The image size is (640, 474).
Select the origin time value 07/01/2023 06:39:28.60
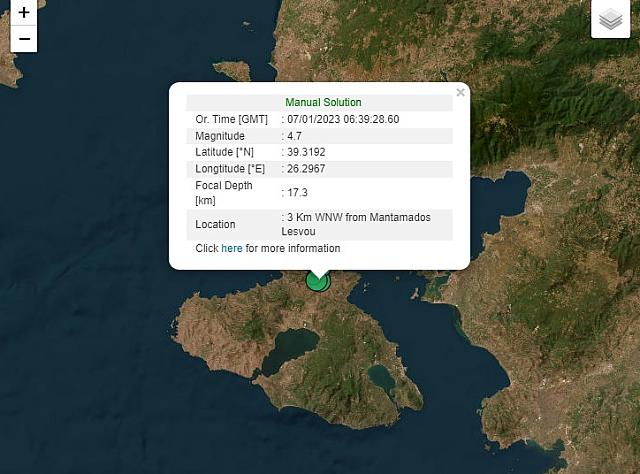(343, 119)
